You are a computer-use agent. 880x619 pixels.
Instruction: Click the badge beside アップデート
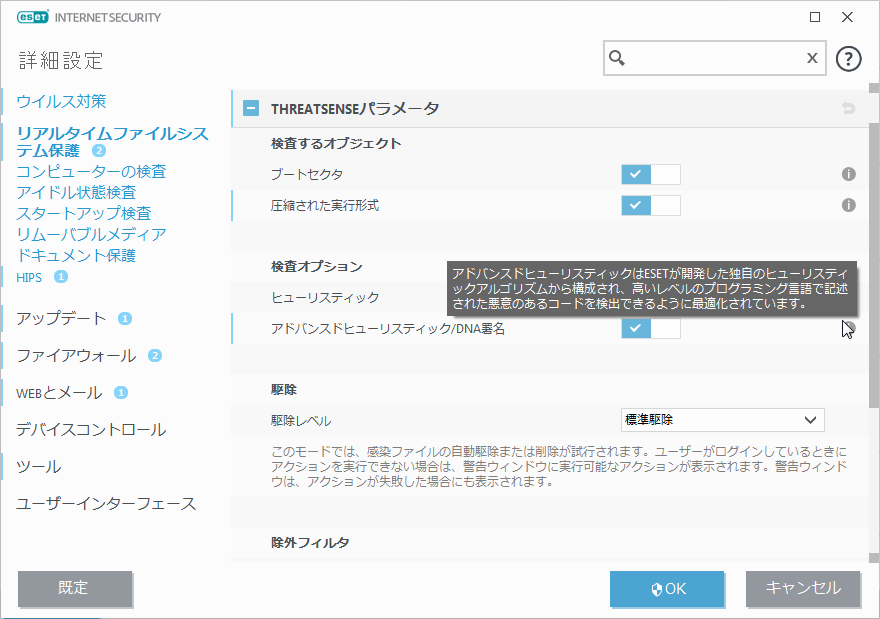click(x=125, y=318)
